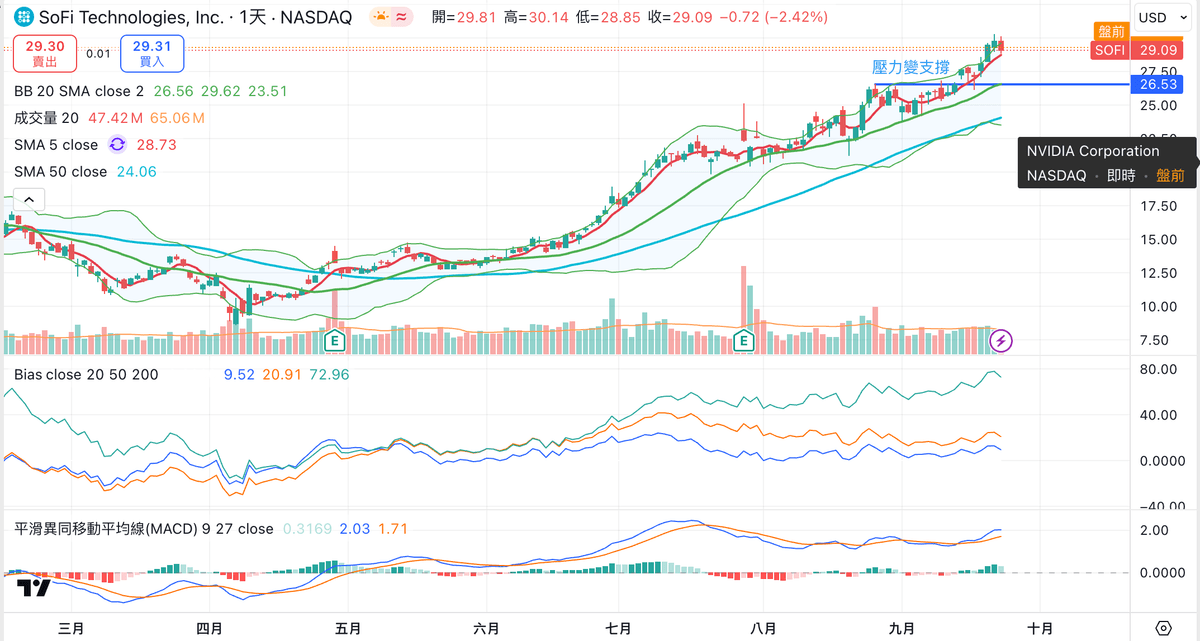The width and height of the screenshot is (1200, 641).
Task: Click the SMA 50 value 24.06
Action: [135, 172]
